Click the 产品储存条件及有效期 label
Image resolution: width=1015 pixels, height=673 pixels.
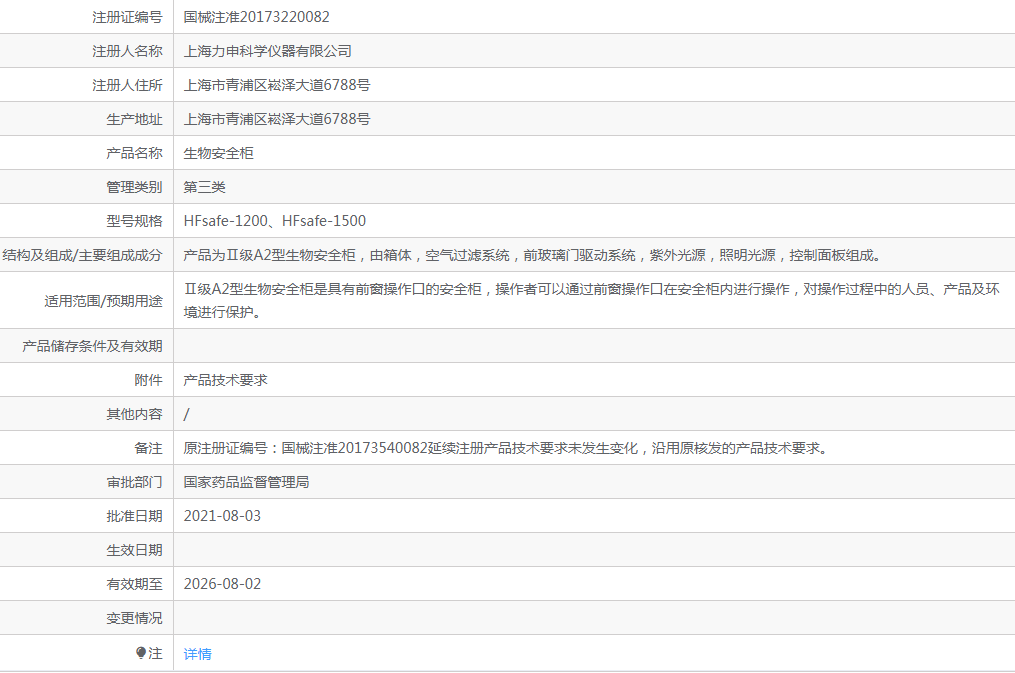coord(92,346)
